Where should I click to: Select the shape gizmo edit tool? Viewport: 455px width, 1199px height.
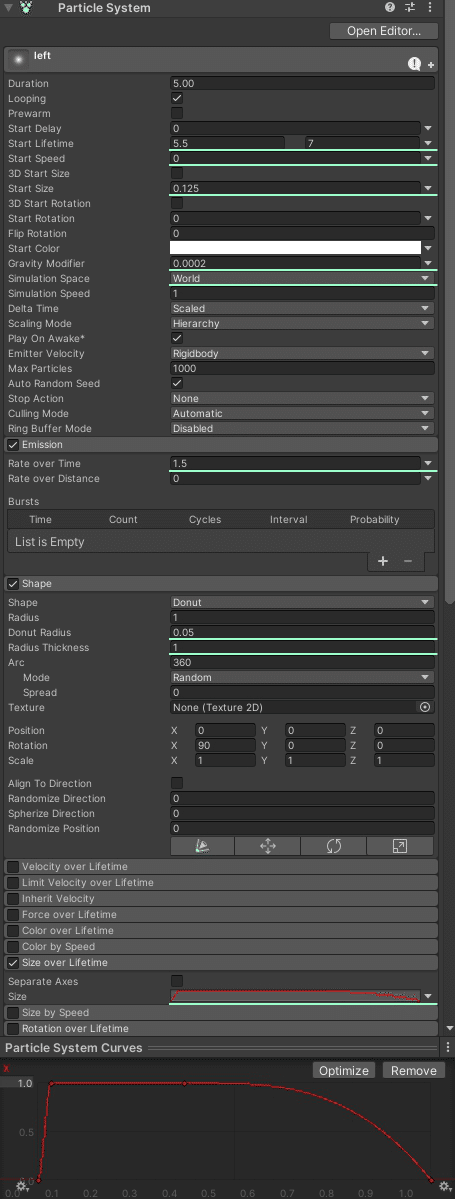coord(203,846)
